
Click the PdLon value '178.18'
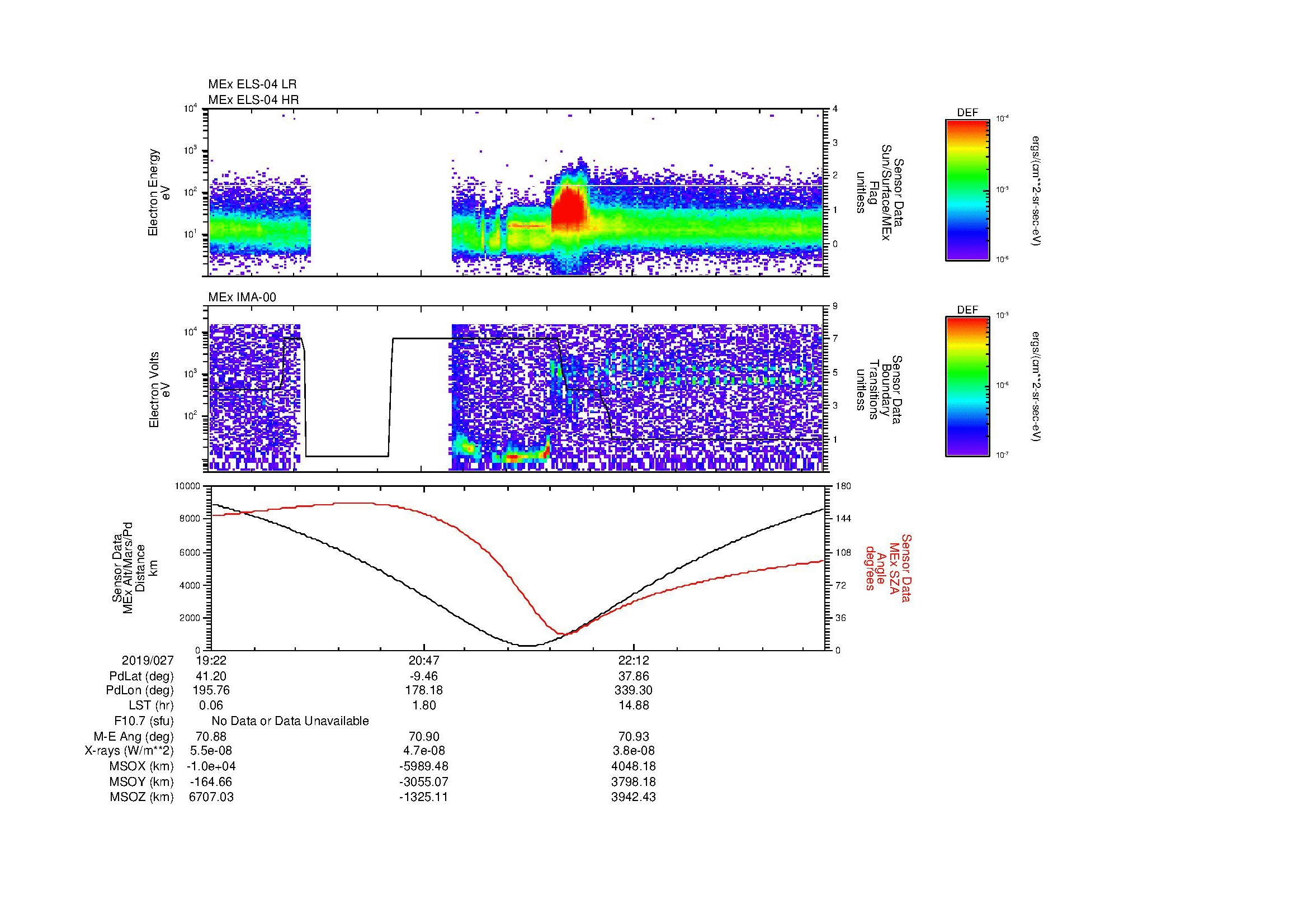[x=424, y=690]
